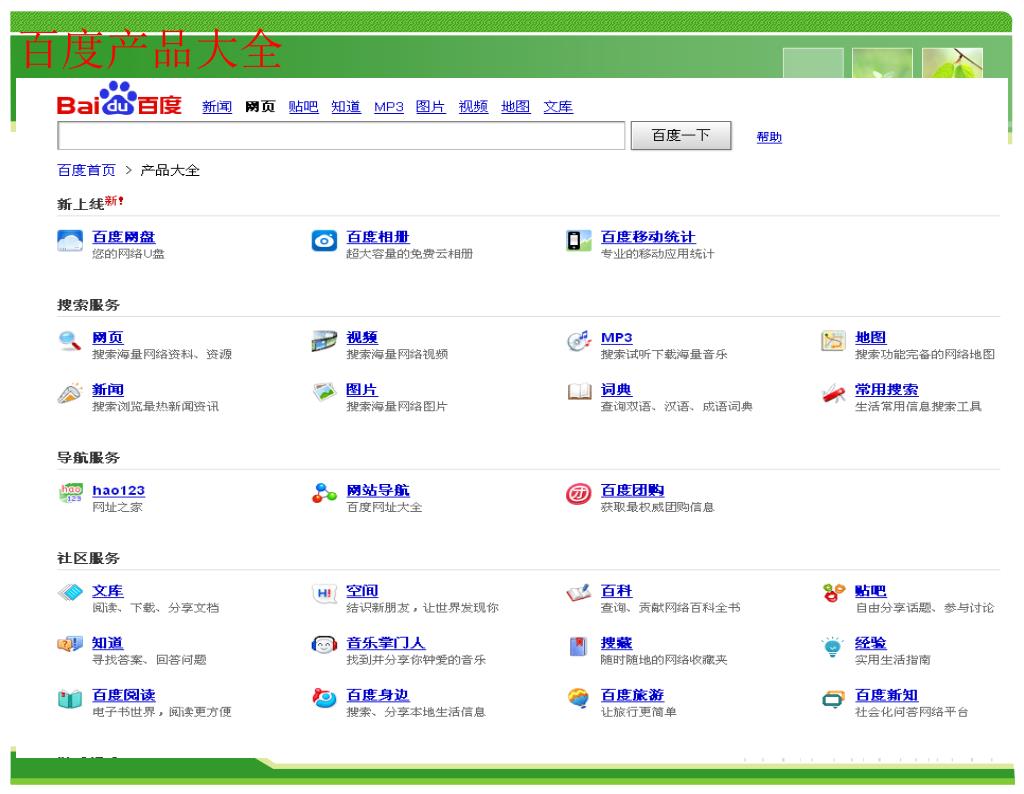Go to 百度首页 via breadcrumb
The image size is (1024, 794).
[86, 170]
